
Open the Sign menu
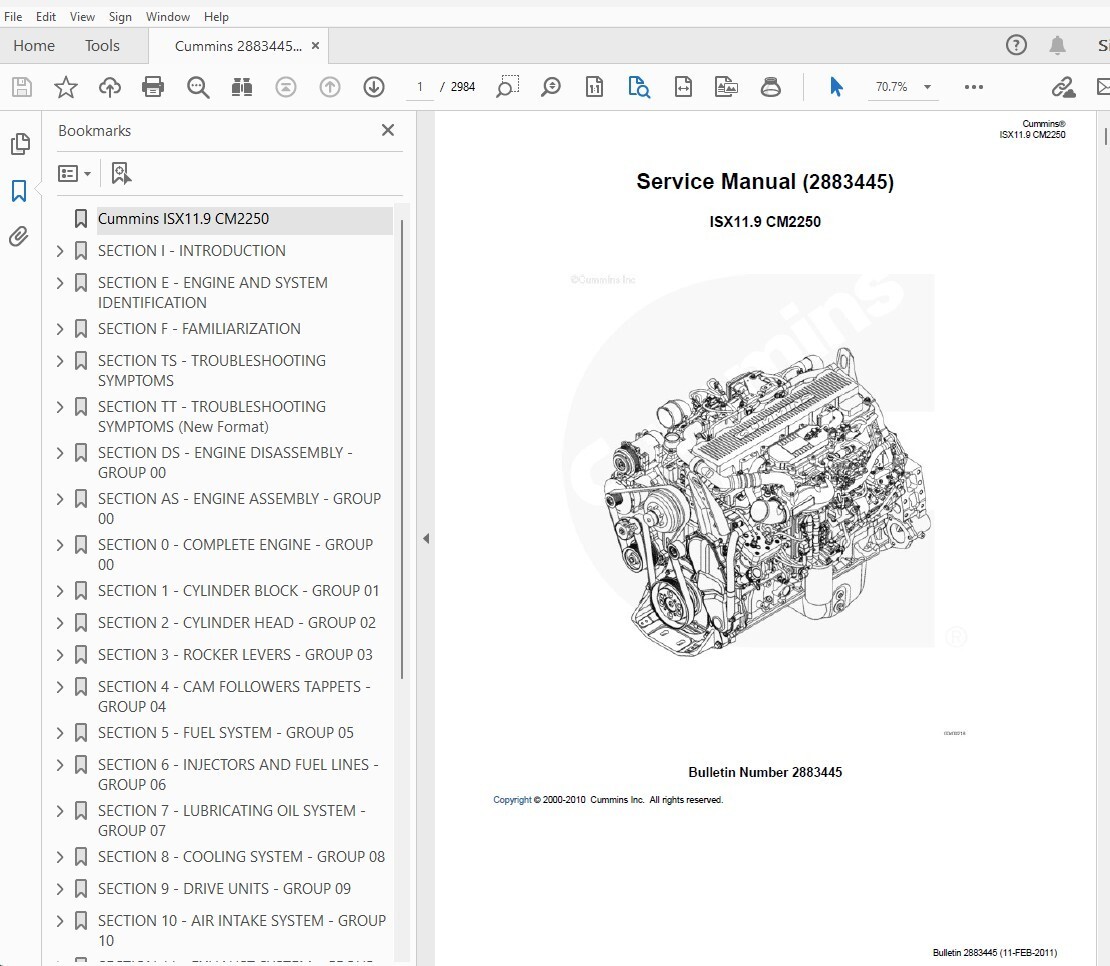pos(120,16)
